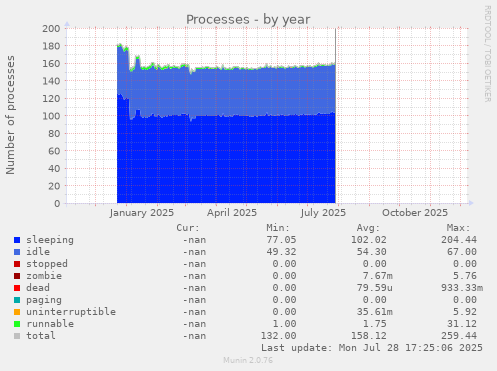Click total min value 132.00

(x=278, y=336)
